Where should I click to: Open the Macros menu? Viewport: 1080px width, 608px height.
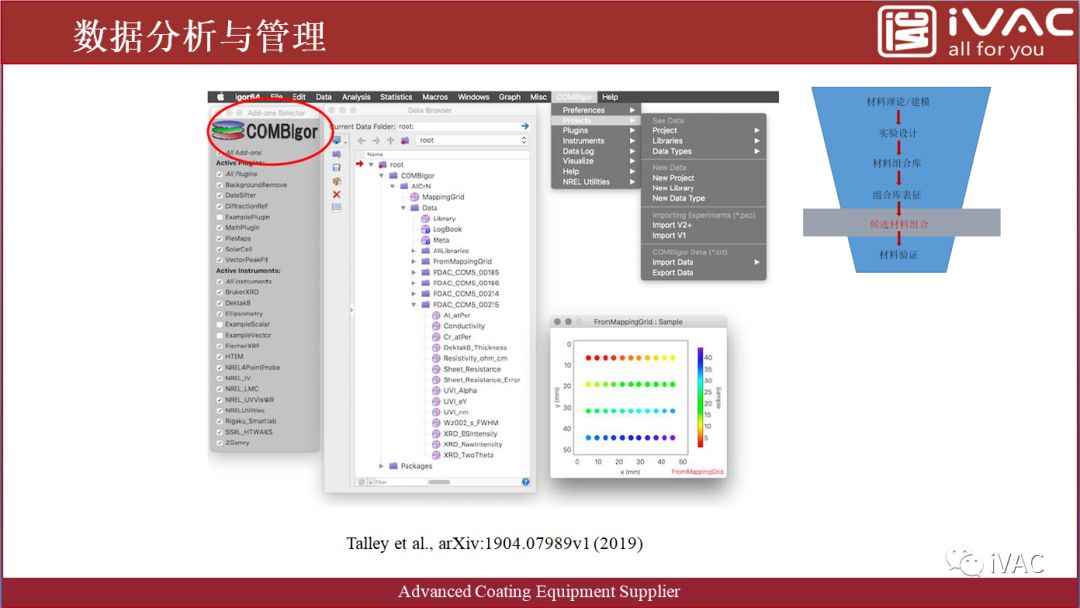(x=435, y=97)
